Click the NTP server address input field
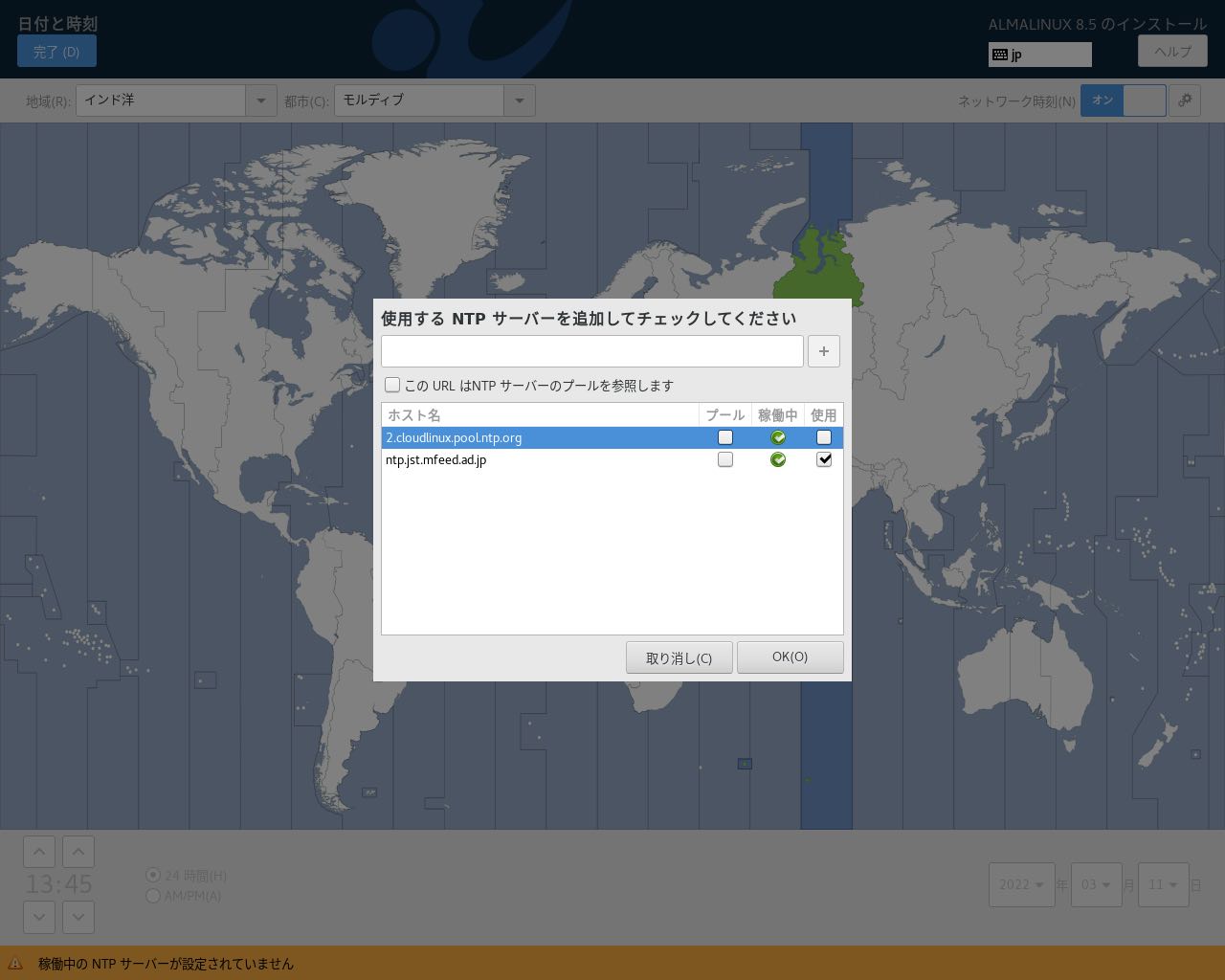The width and height of the screenshot is (1225, 980). click(x=591, y=351)
